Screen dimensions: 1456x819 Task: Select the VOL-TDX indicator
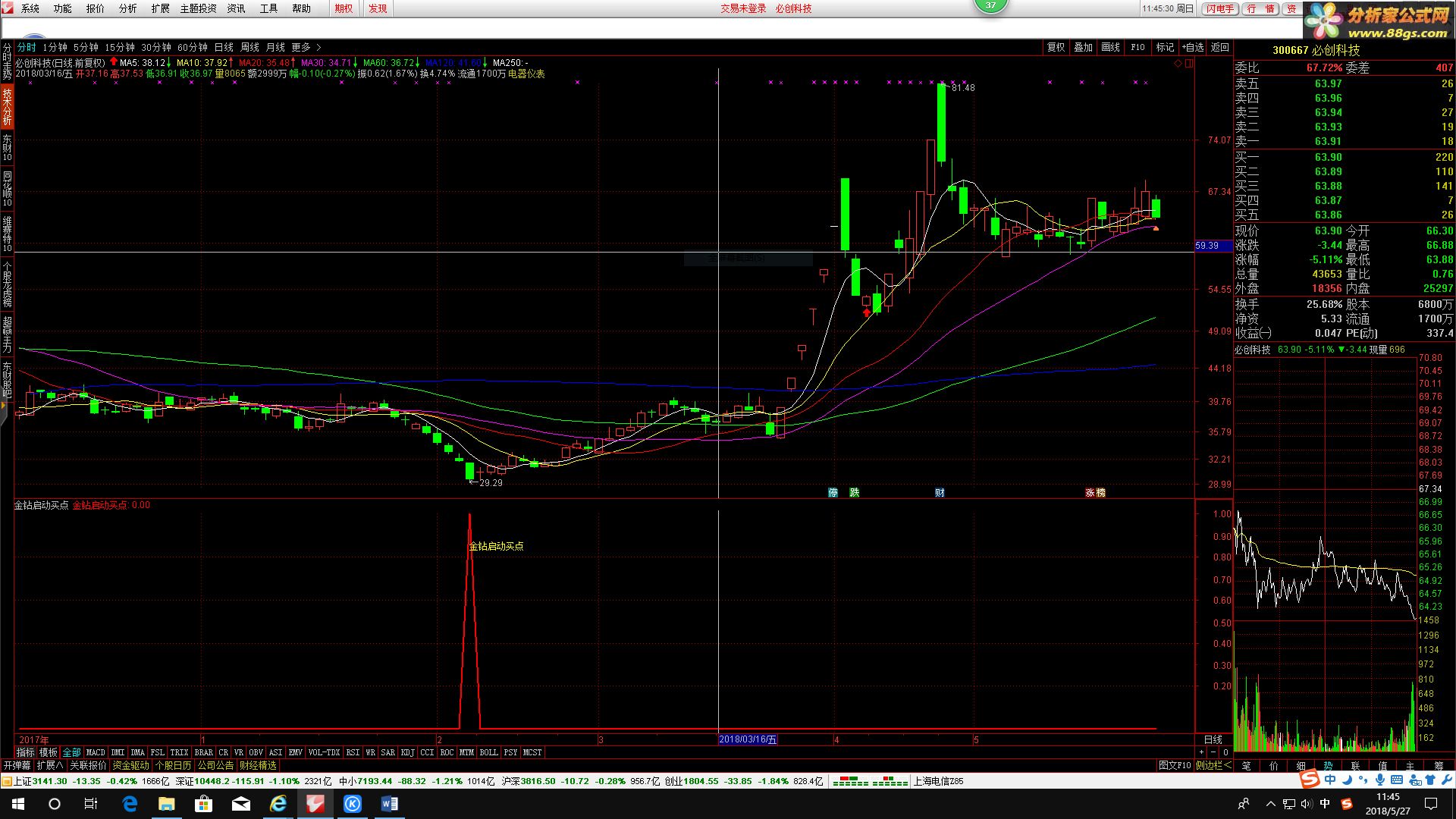pyautogui.click(x=325, y=752)
